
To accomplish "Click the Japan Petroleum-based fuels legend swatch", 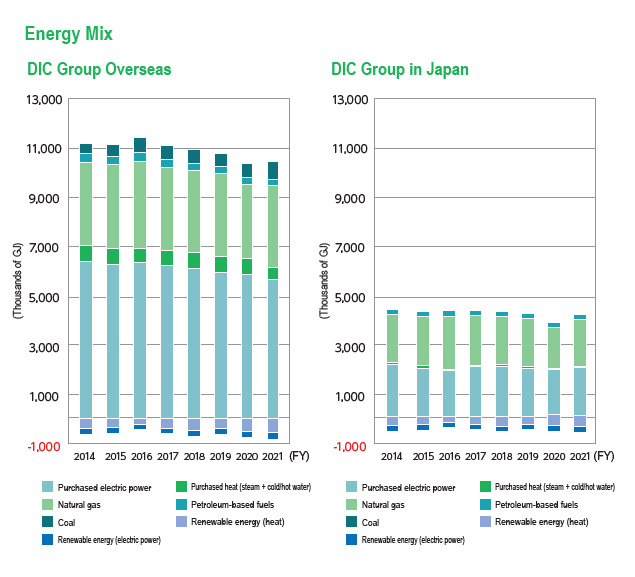I will click(485, 504).
